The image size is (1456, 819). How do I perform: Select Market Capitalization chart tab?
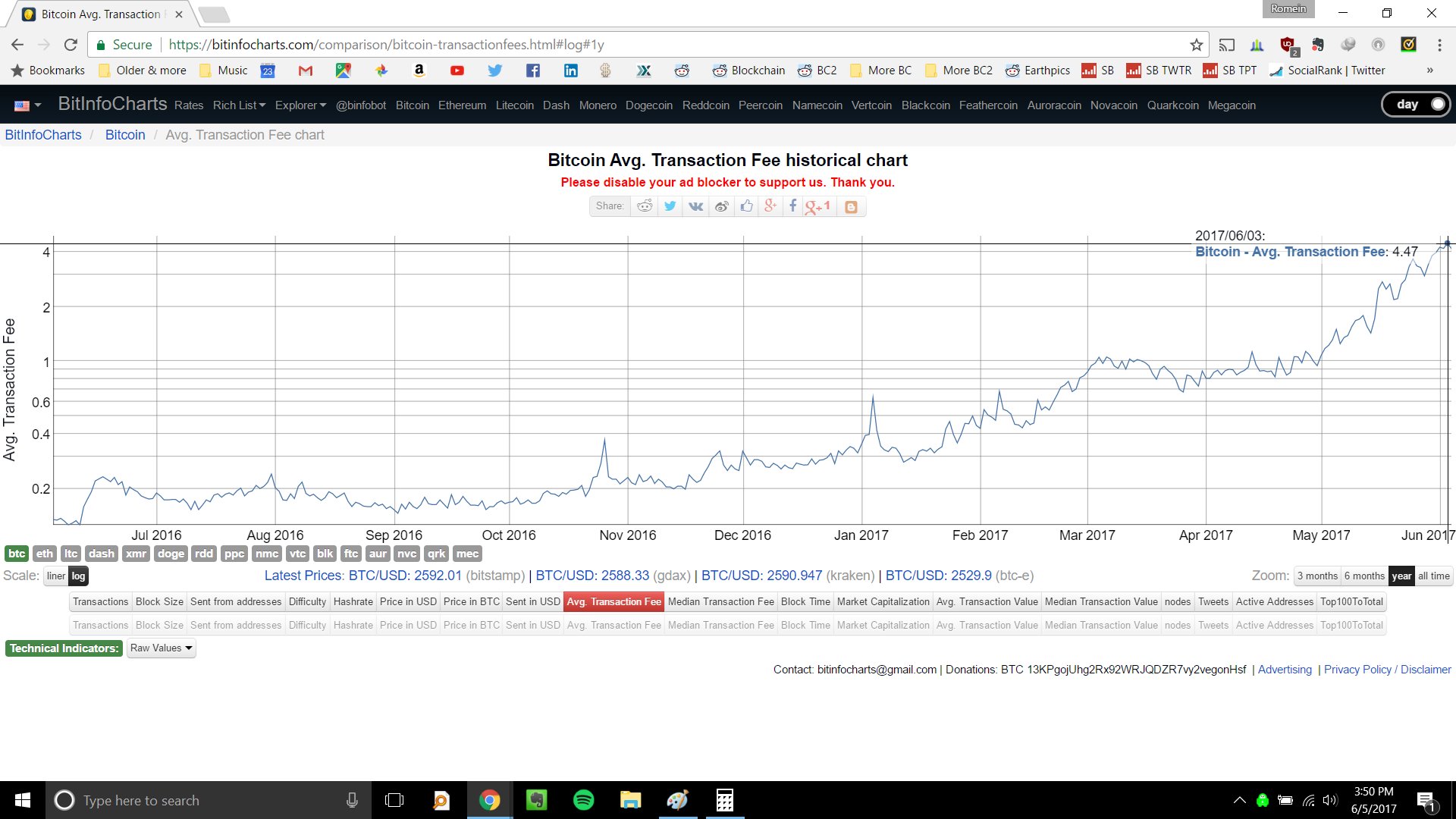883,602
